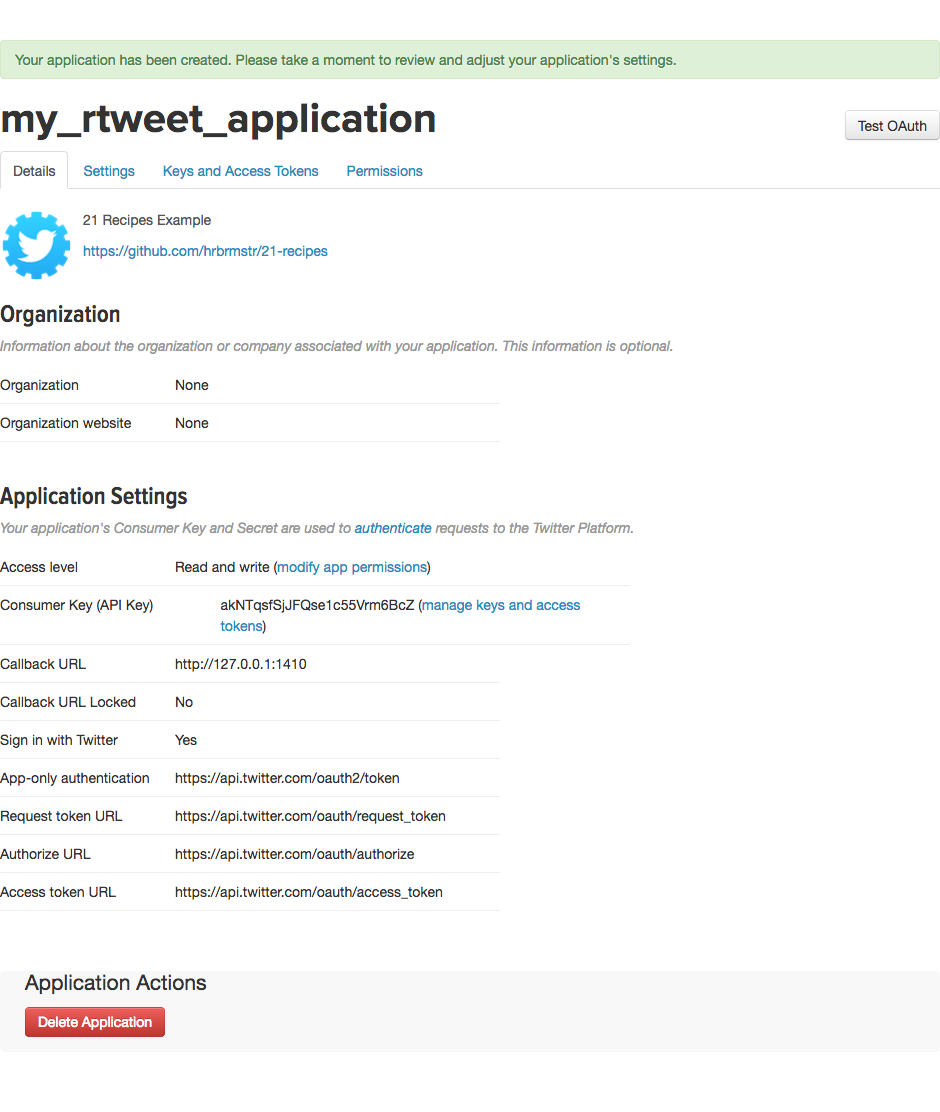Go to the Permissions tab
Image resolution: width=940 pixels, height=1112 pixels.
pos(385,171)
